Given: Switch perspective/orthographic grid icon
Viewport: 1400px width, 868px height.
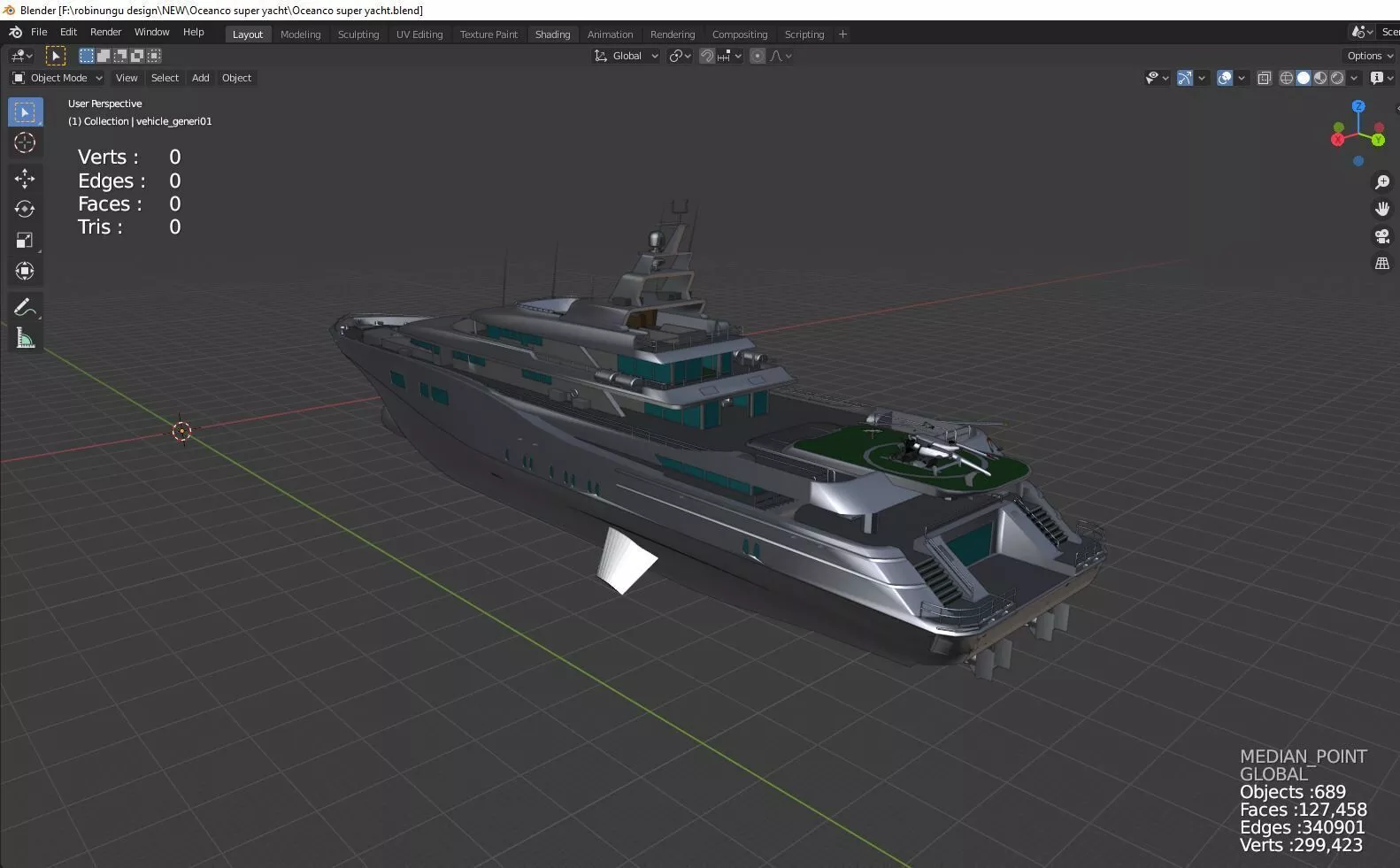Looking at the screenshot, I should pyautogui.click(x=1381, y=264).
